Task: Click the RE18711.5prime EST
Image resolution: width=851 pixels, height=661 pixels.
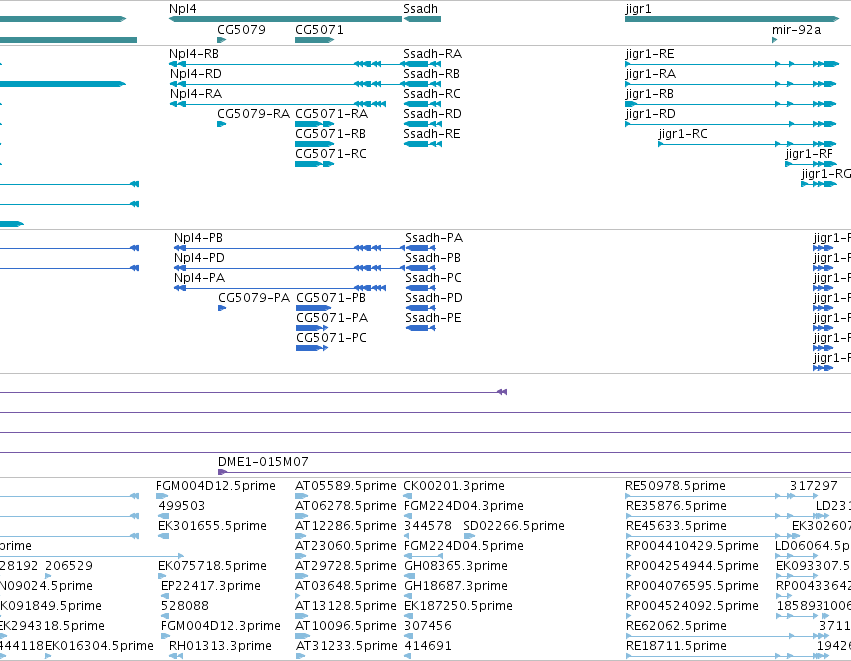Action: pos(676,646)
